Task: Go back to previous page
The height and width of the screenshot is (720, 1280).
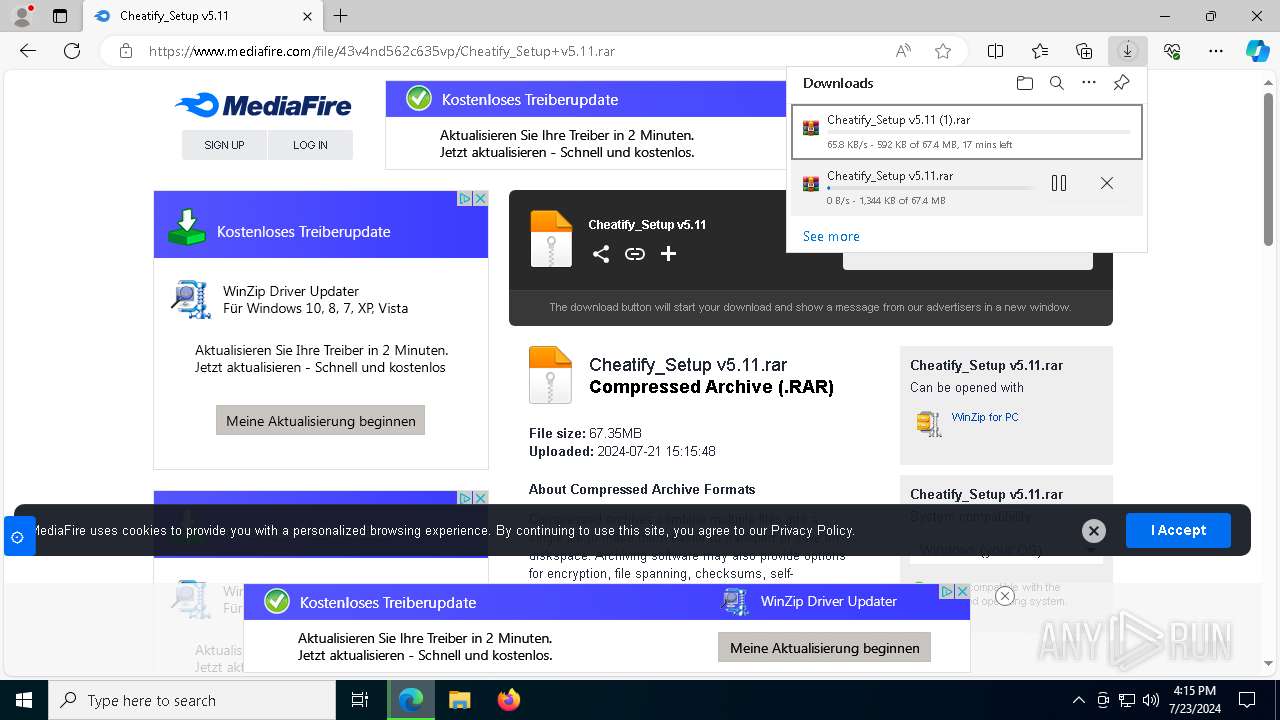Action: pyautogui.click(x=28, y=51)
